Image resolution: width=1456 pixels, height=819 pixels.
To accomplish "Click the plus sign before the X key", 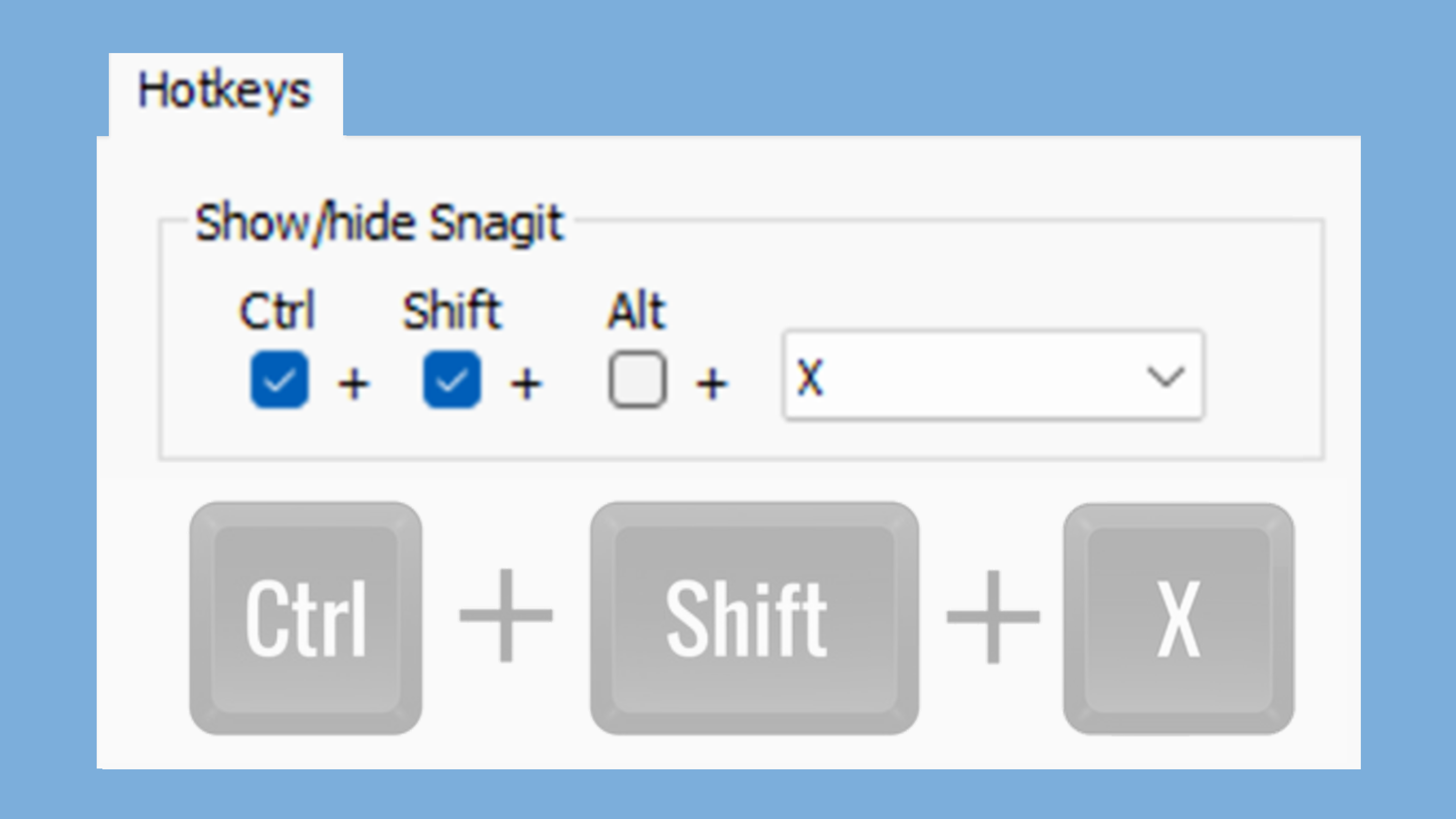I will pyautogui.click(x=995, y=616).
